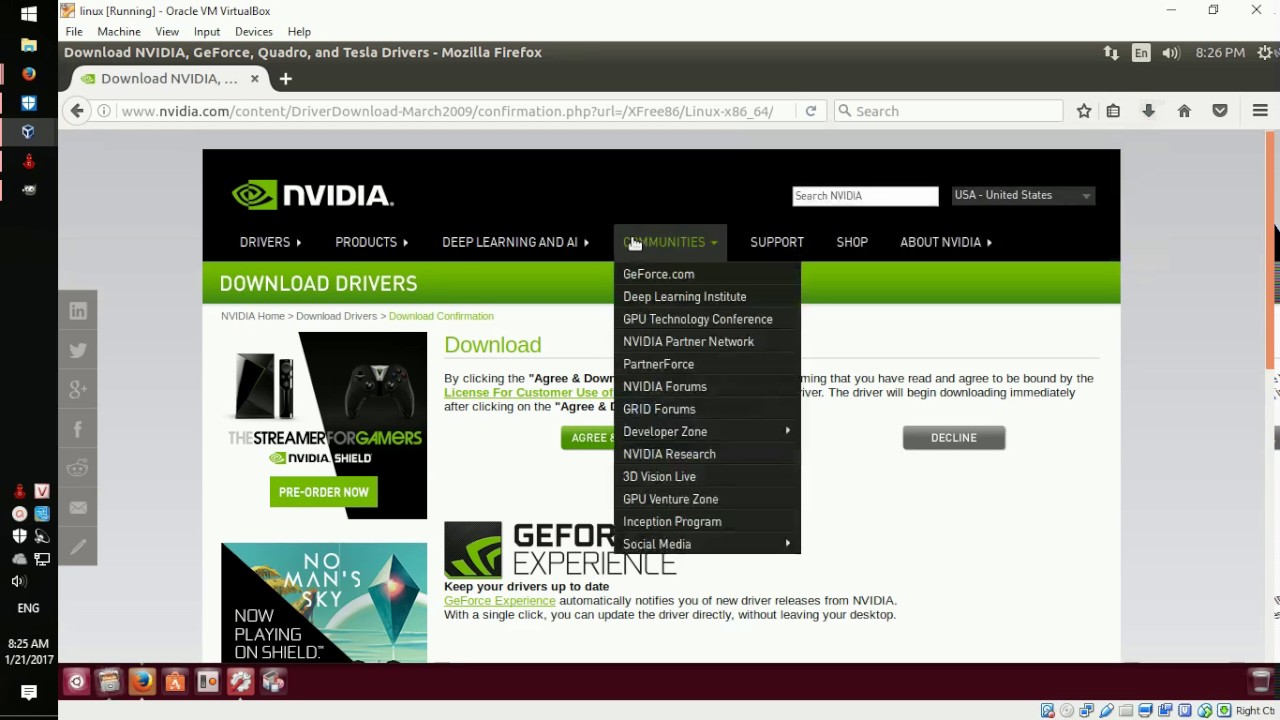1280x720 pixels.
Task: Open the VirtualBox Machine menu
Action: [x=119, y=32]
